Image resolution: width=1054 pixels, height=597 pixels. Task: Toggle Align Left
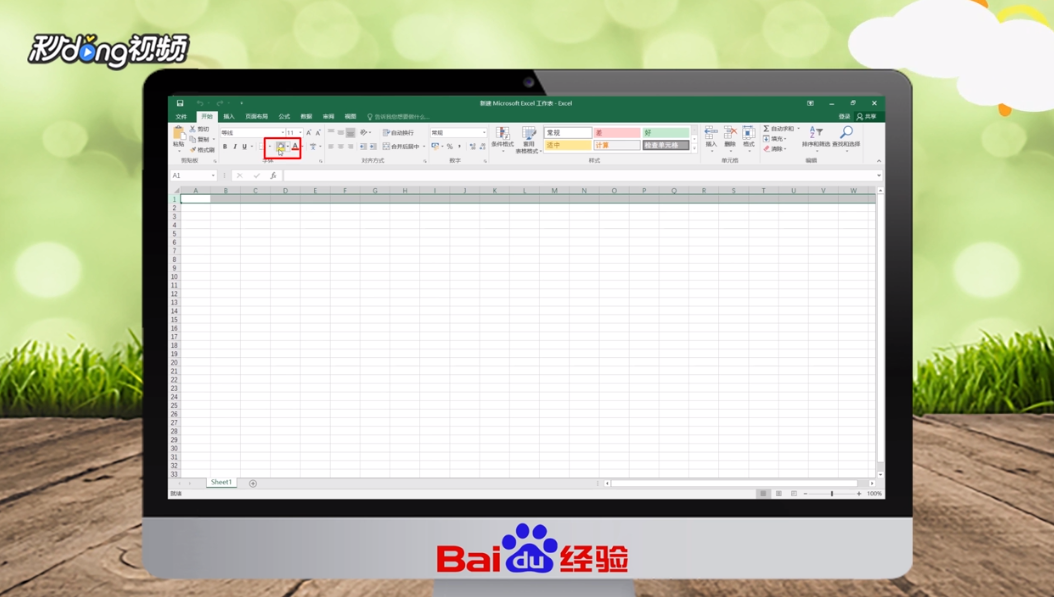click(x=331, y=146)
